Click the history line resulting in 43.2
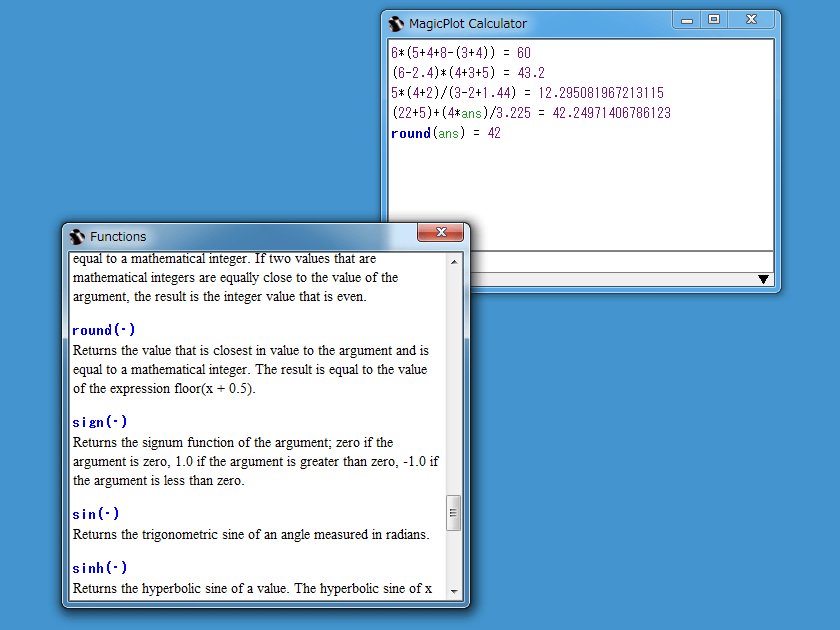 coord(468,73)
